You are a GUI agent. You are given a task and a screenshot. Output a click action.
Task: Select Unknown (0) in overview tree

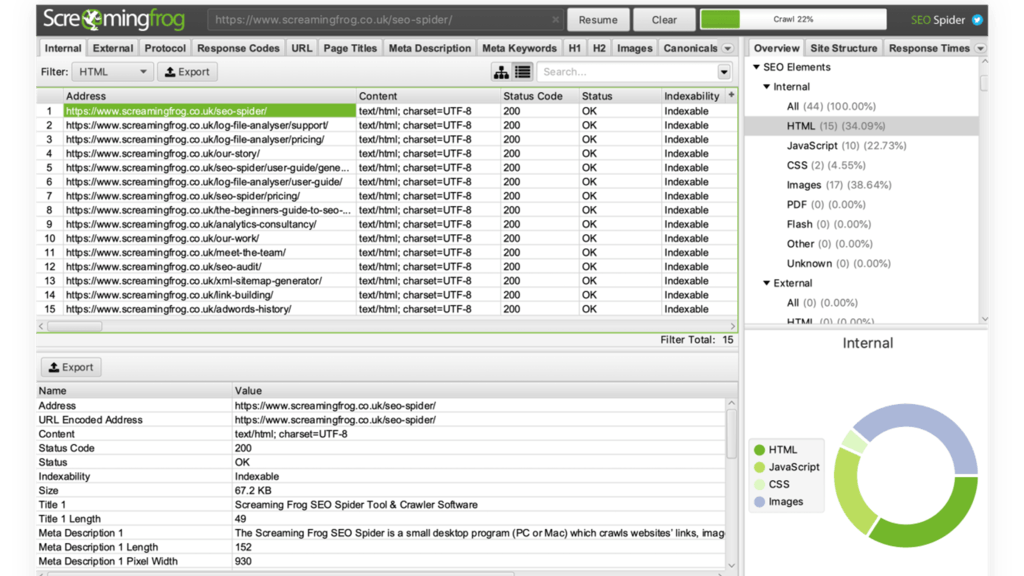pos(839,263)
